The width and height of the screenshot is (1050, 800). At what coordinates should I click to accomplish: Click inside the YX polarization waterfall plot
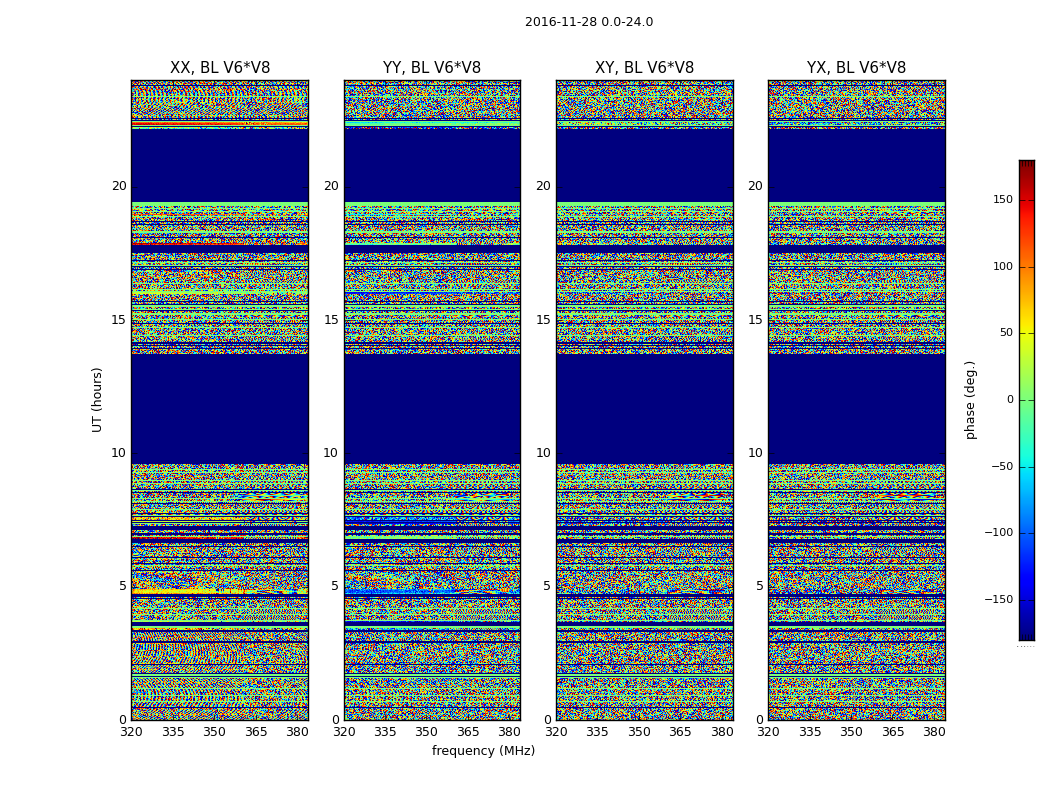(856, 400)
